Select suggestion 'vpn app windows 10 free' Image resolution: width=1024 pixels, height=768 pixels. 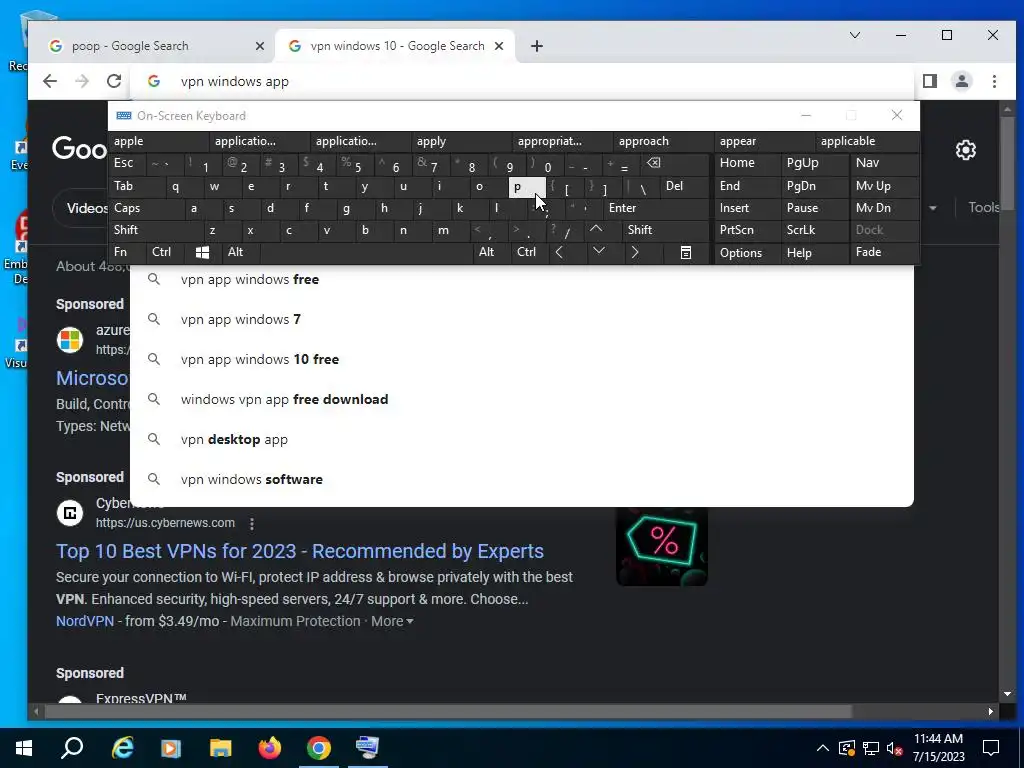[x=521, y=359]
